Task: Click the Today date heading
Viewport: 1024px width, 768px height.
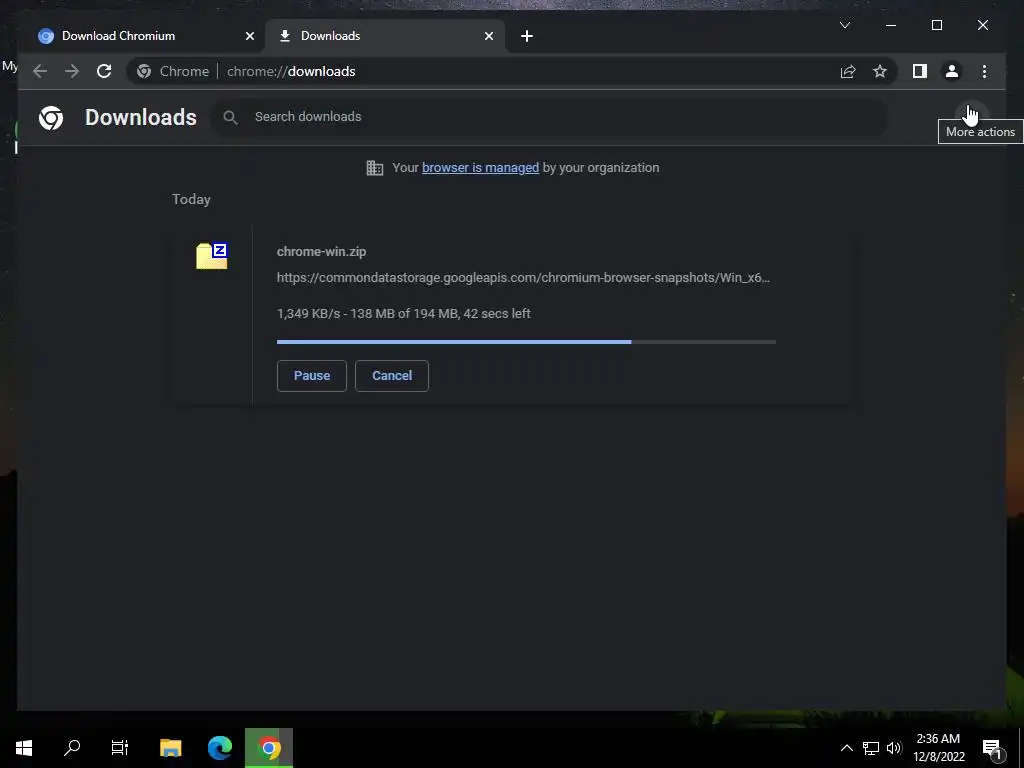Action: tap(191, 199)
